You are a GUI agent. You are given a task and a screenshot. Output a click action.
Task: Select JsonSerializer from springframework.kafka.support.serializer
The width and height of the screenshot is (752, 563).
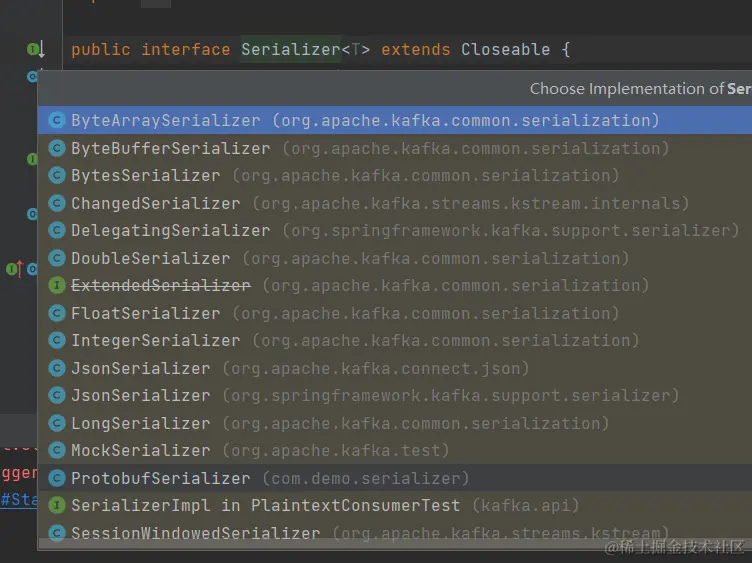(x=395, y=396)
